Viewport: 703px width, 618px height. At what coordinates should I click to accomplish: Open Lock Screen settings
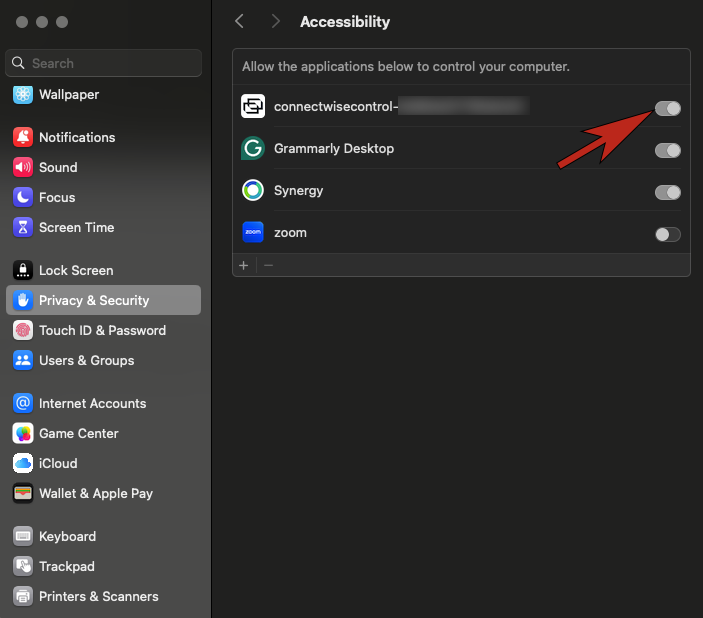pos(75,270)
